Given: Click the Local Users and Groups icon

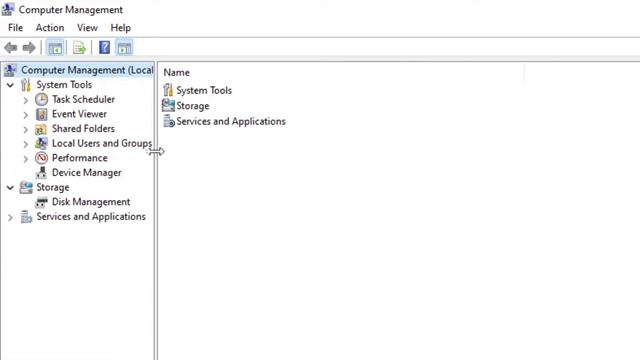Looking at the screenshot, I should [x=41, y=143].
